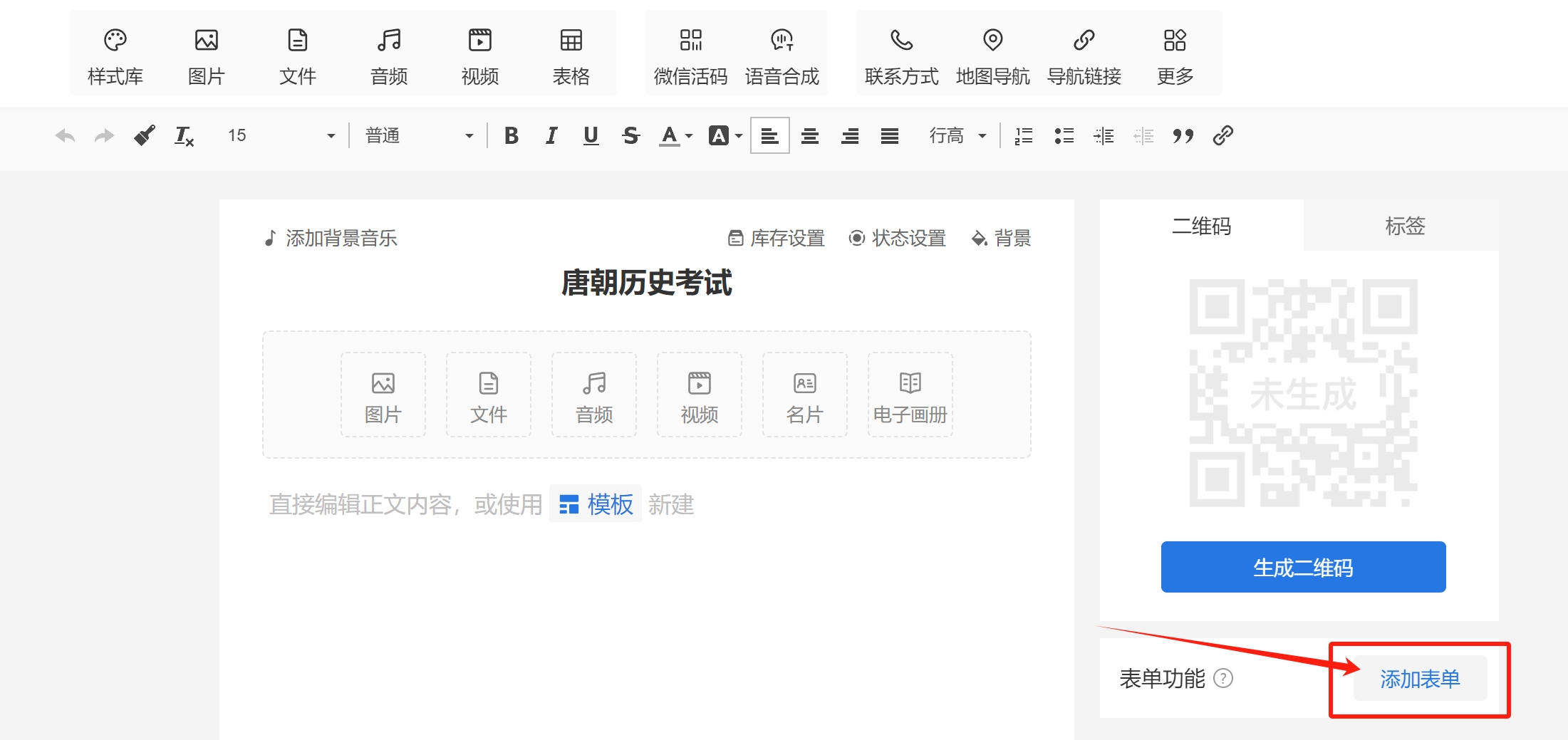Insert 地图导航 map navigation
Image resolution: width=1568 pixels, height=740 pixels.
(992, 54)
